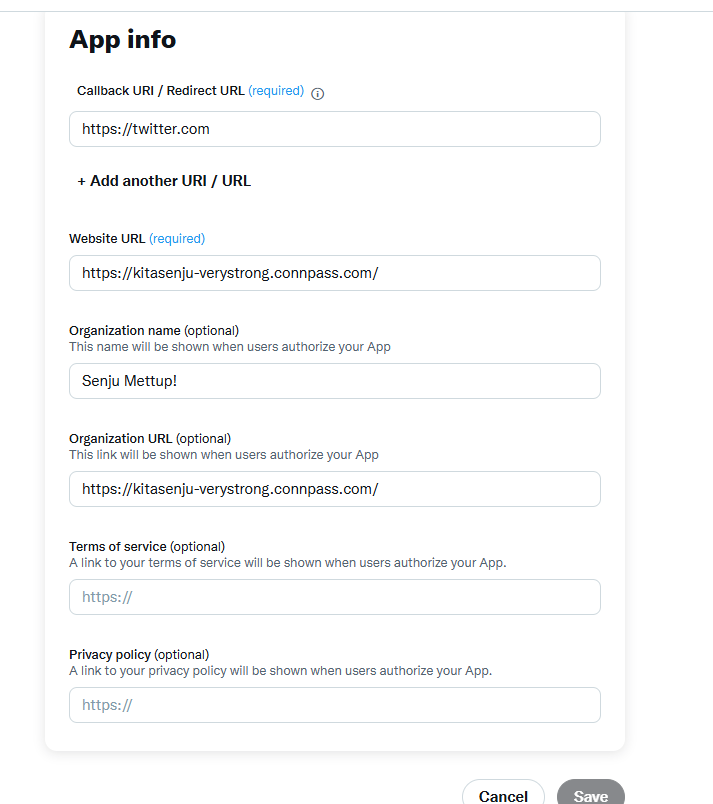Viewport: 713px width, 804px height.
Task: Click the Callback URI / Redirect URL label
Action: 160,91
